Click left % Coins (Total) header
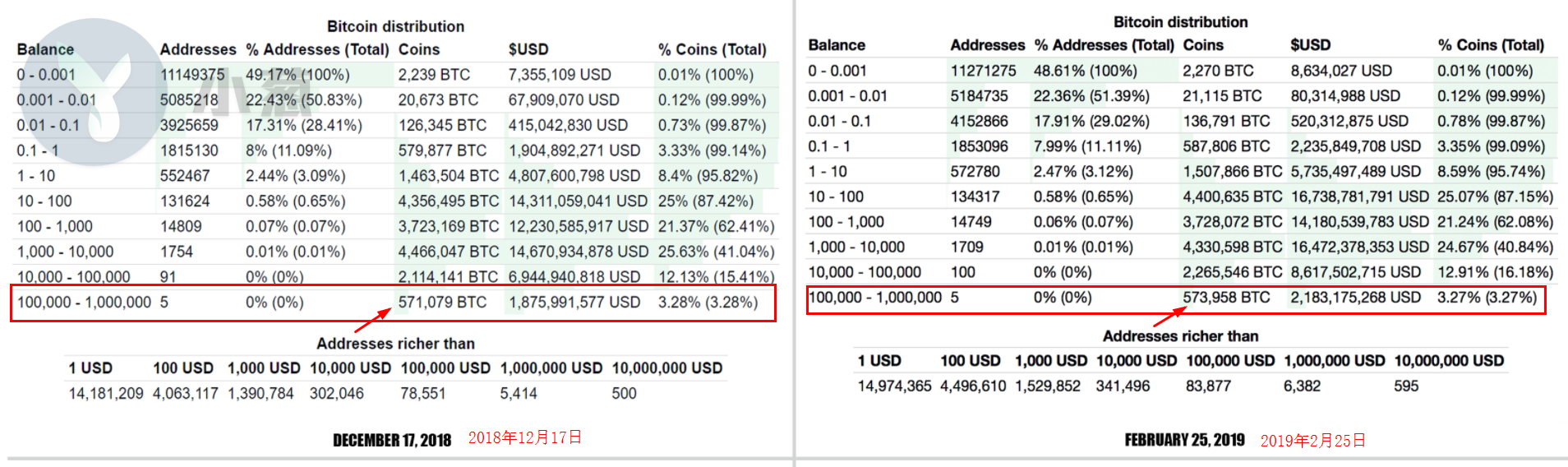The width and height of the screenshot is (1568, 467). coord(712,49)
